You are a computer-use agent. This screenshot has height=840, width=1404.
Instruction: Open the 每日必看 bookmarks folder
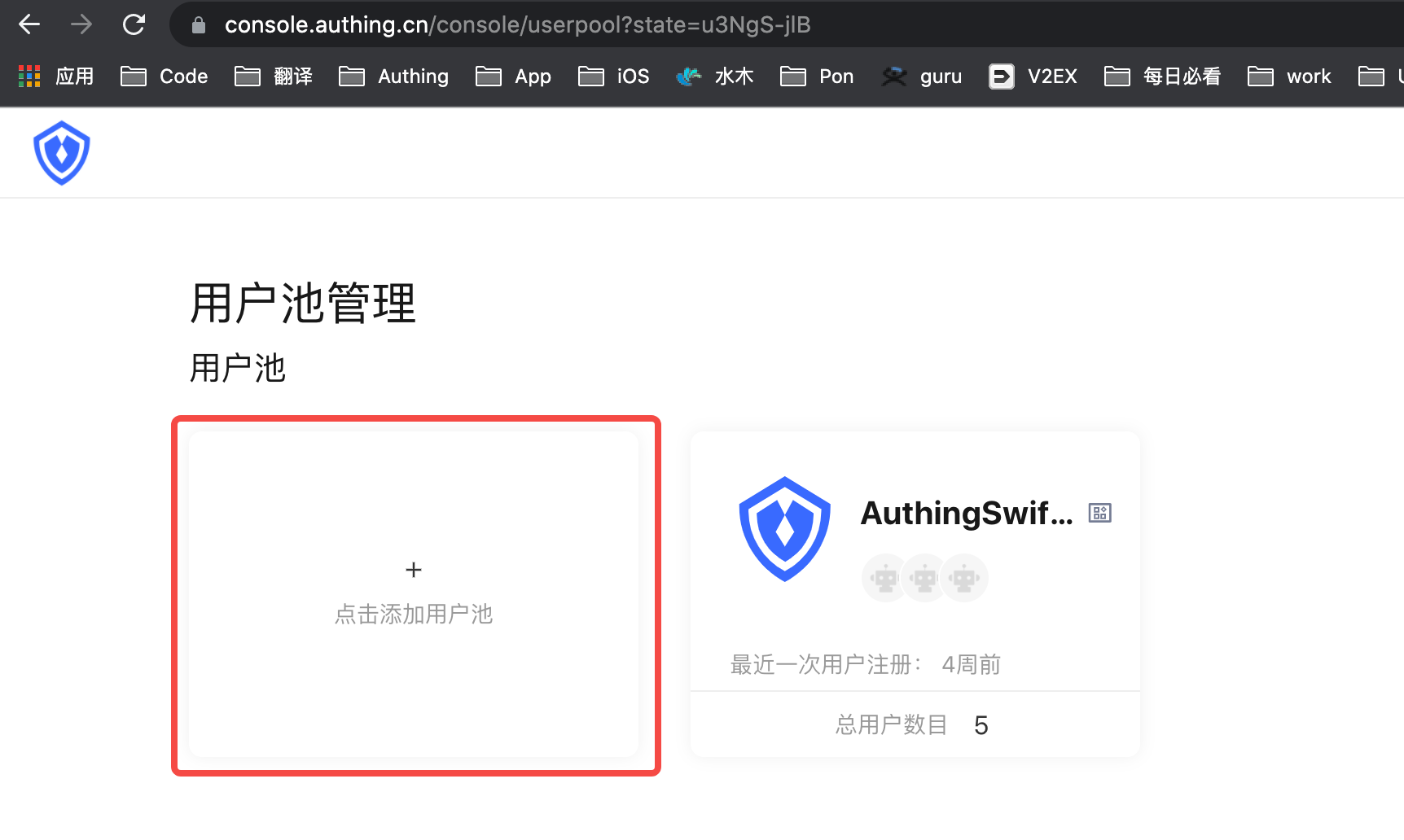click(1162, 77)
